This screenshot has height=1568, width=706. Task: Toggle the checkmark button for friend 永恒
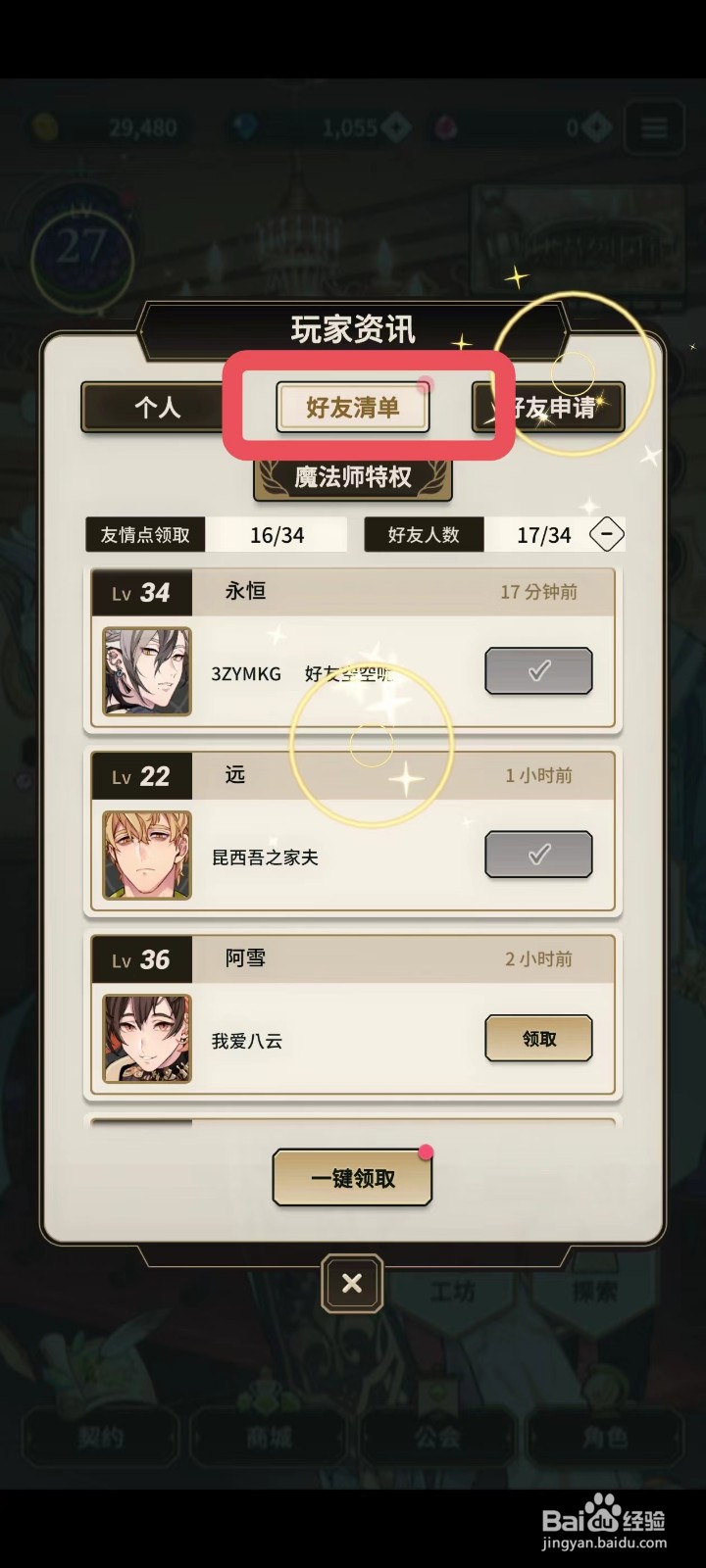pos(538,671)
